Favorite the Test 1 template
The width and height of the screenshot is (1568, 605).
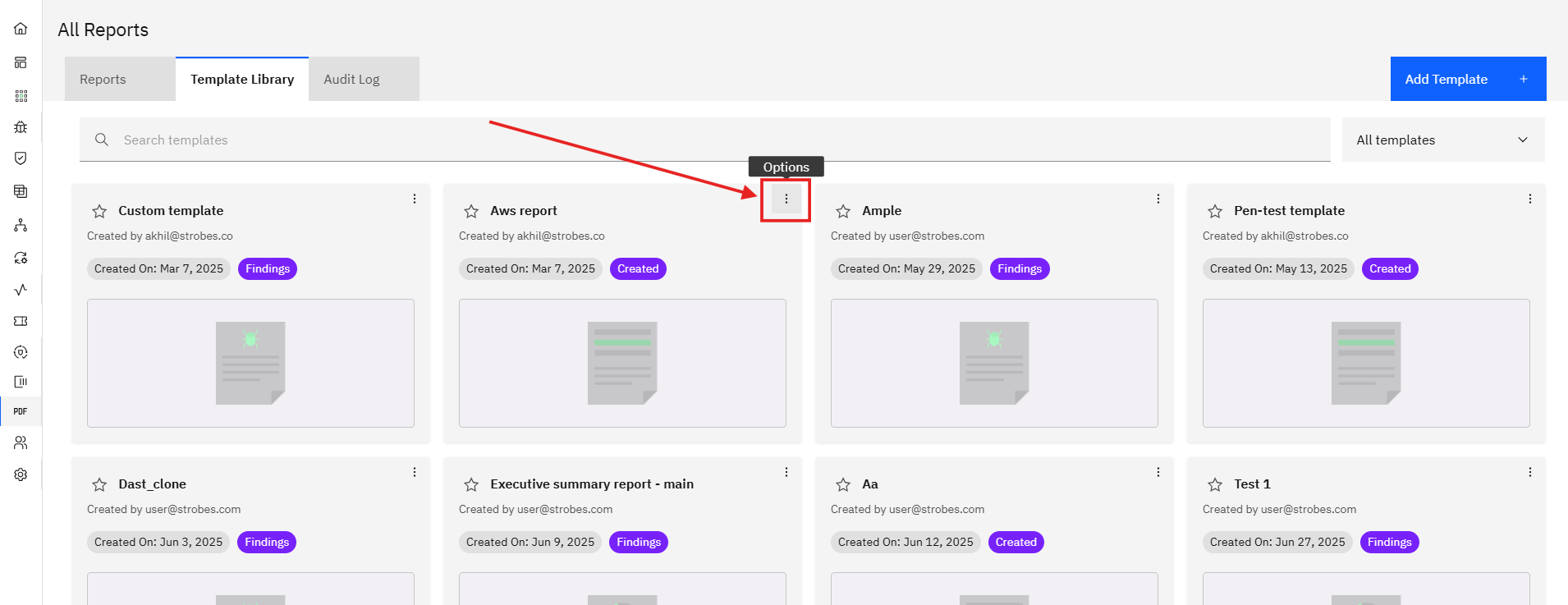tap(1215, 484)
